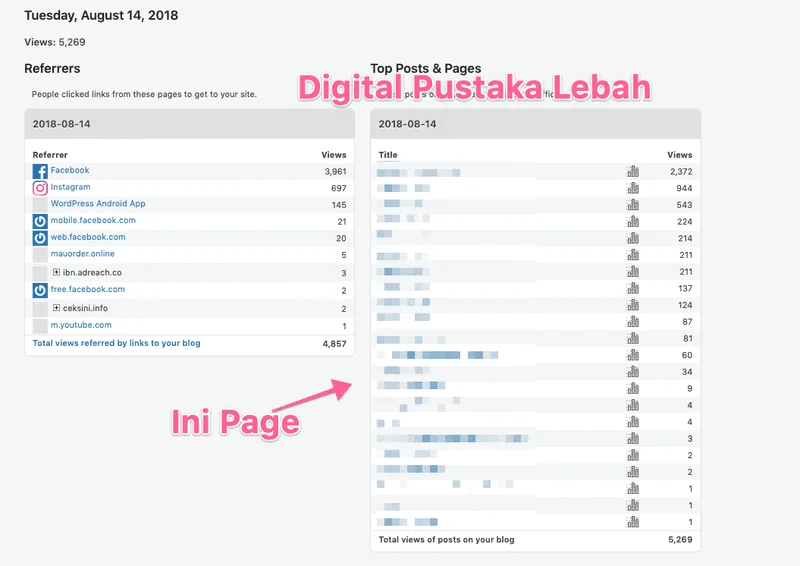The height and width of the screenshot is (566, 800).
Task: Open the m.youtube.com referrer link
Action: pos(81,325)
